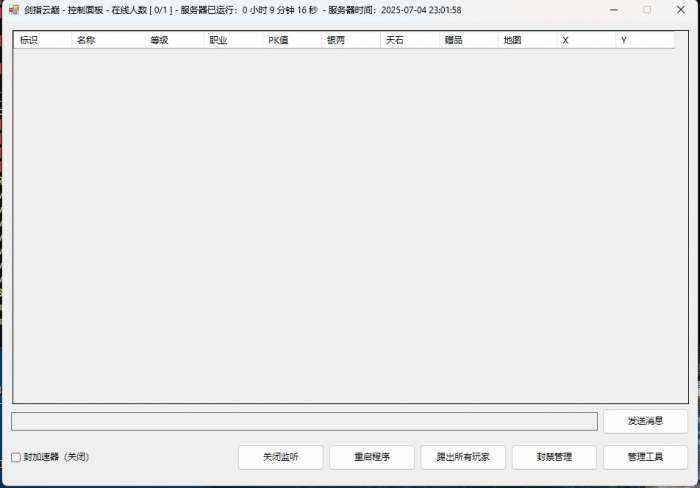Restart via the 重启程序 button

pyautogui.click(x=371, y=457)
